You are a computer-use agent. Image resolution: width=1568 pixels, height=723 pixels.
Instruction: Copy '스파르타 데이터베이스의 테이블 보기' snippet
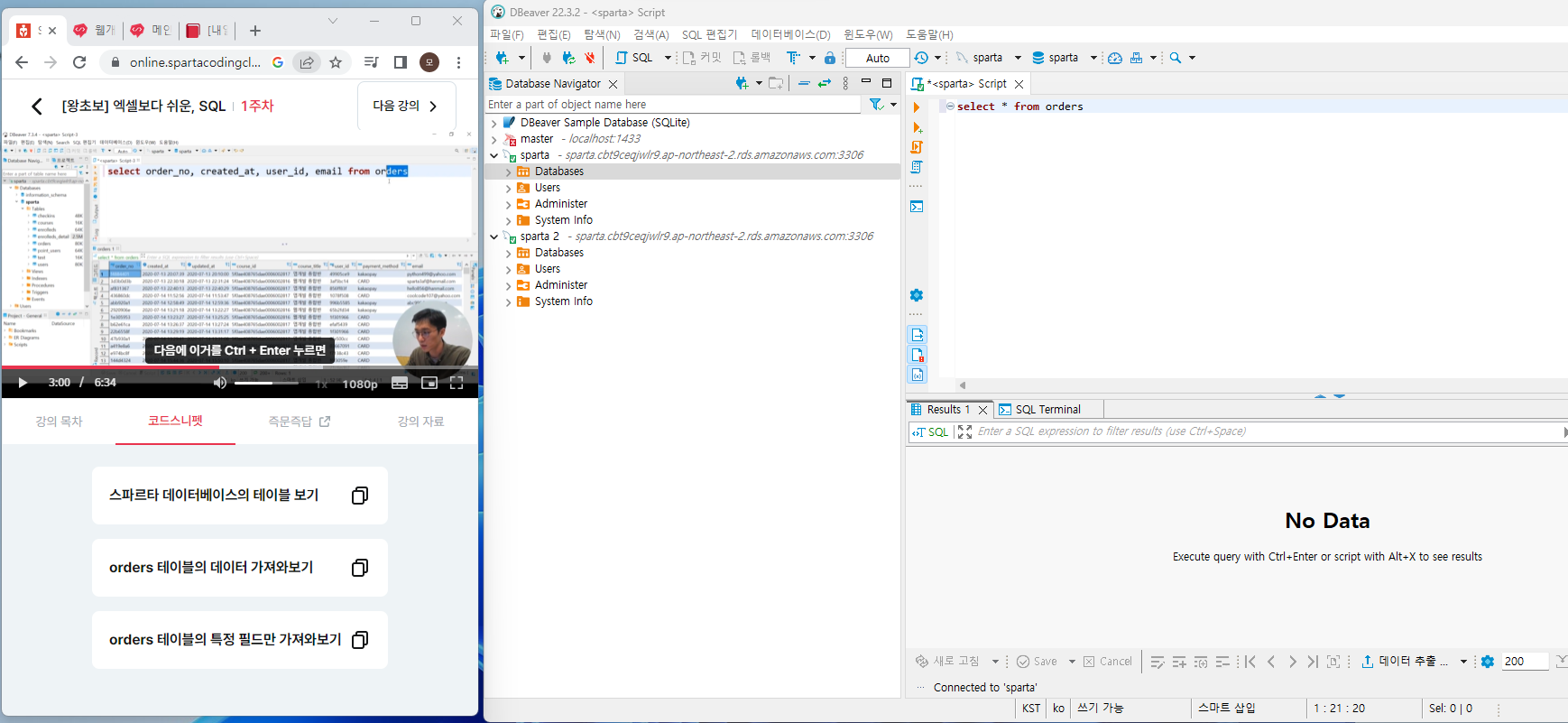coord(359,496)
